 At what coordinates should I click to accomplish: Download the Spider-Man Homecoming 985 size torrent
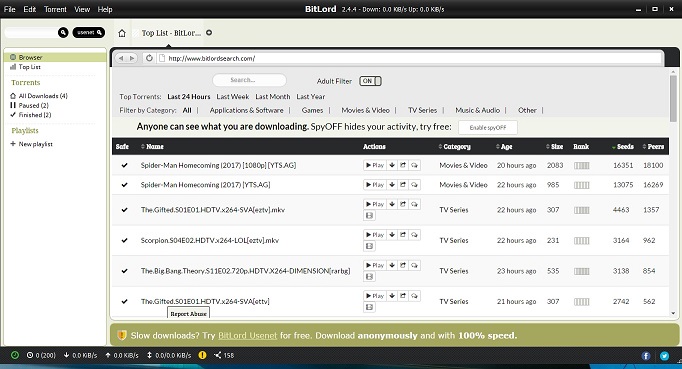392,184
